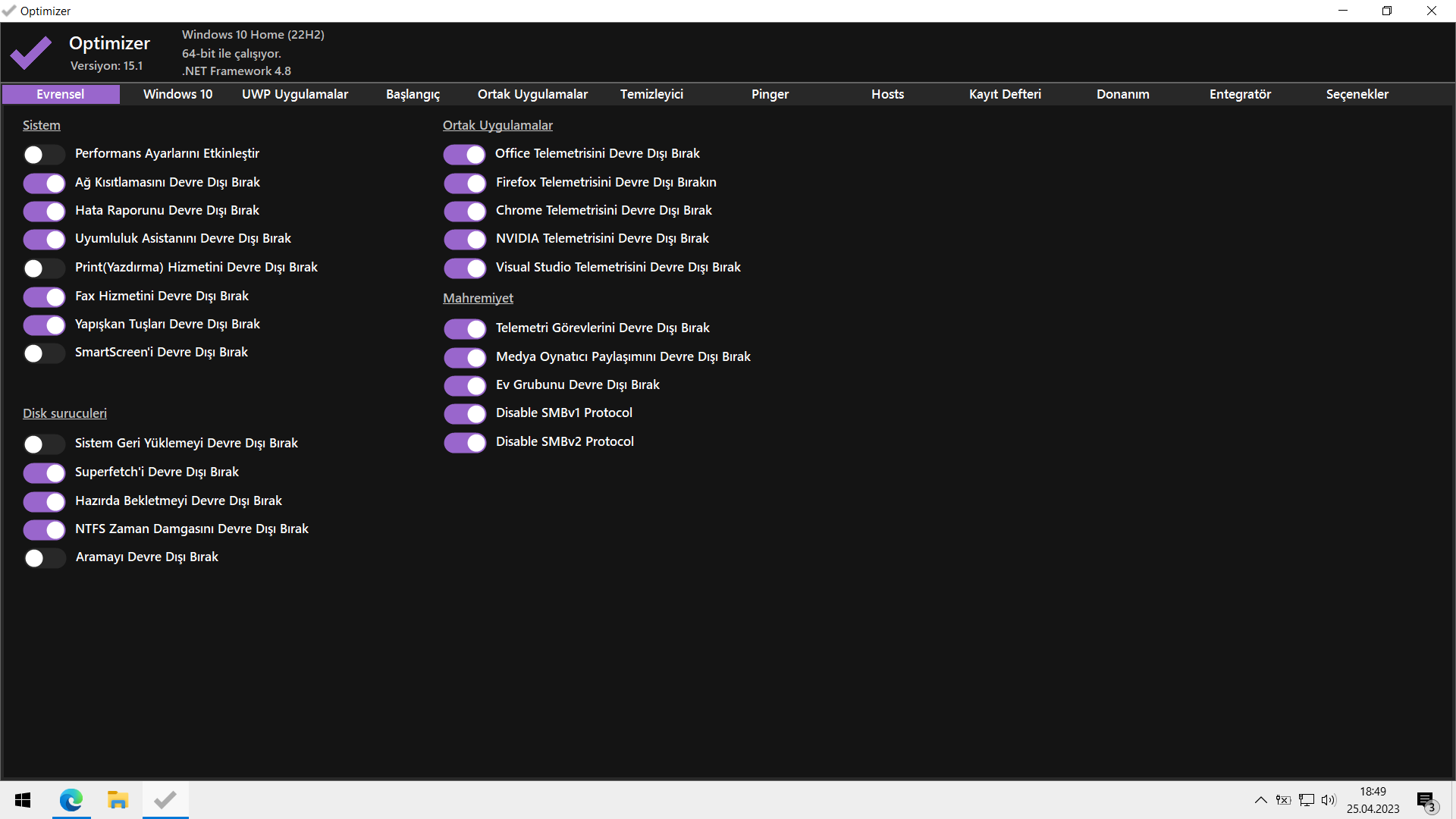1456x819 pixels.
Task: Enable Aramayı Devre Dışı Bırak toggle
Action: pos(44,558)
